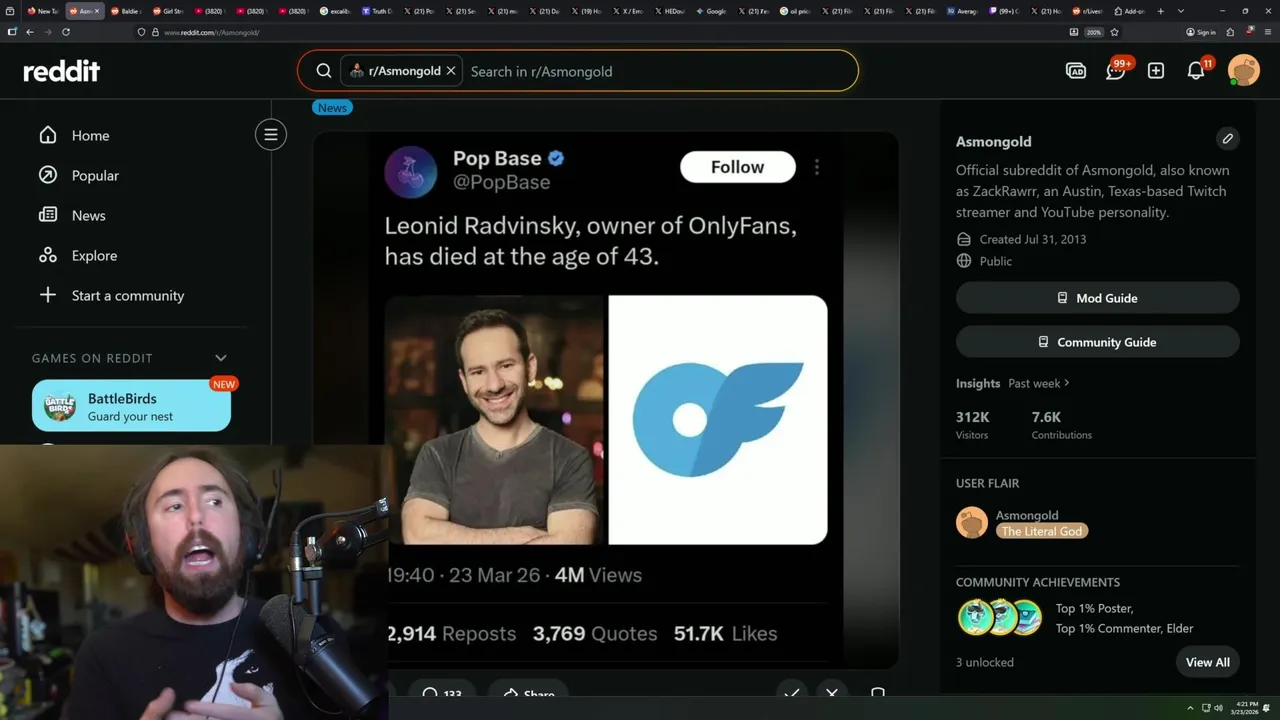1280x720 pixels.
Task: Open a new browser tab with plus
Action: (1161, 11)
